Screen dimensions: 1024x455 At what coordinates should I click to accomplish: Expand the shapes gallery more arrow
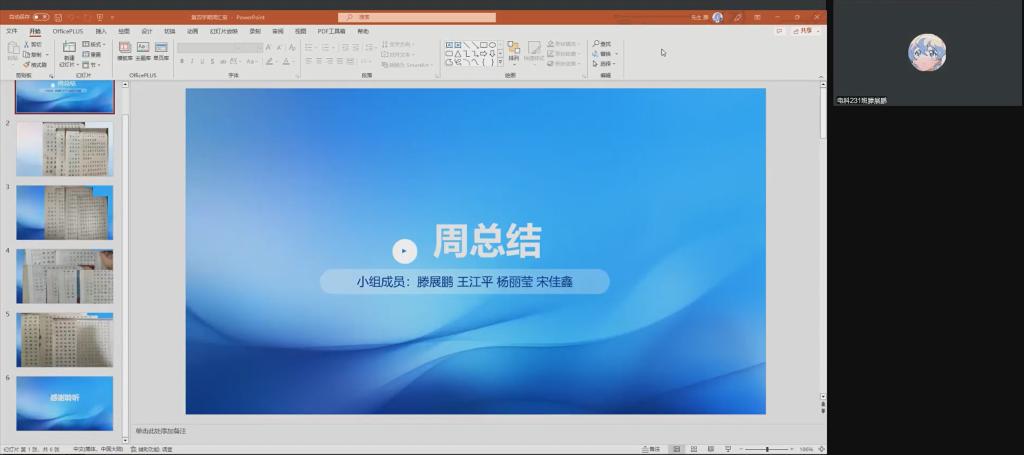499,63
